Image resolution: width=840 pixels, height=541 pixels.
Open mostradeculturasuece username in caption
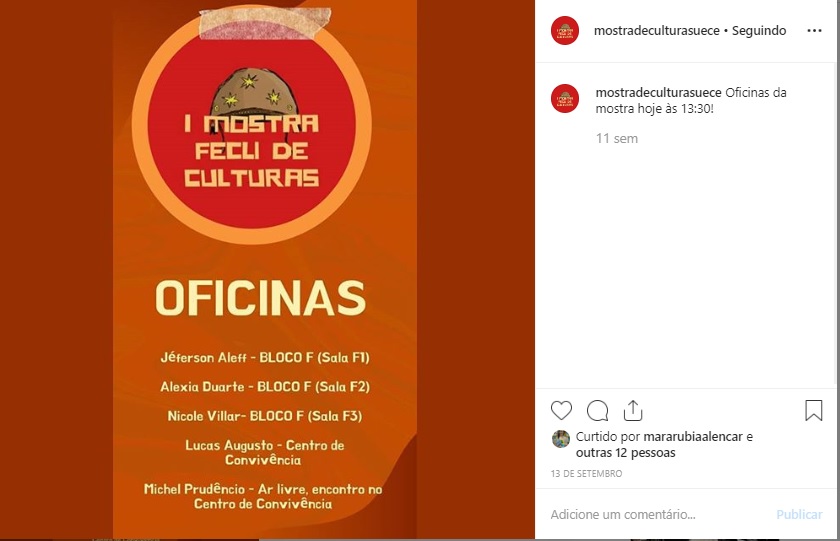coord(659,93)
